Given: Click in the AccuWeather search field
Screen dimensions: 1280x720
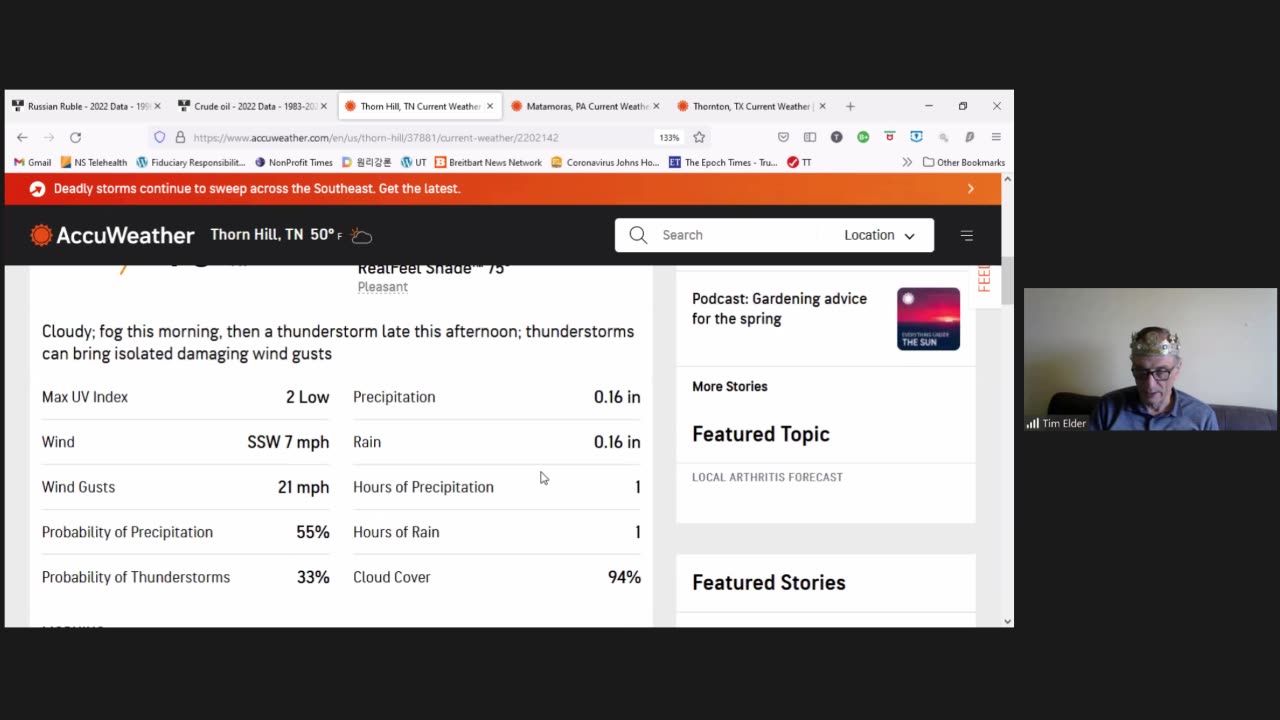Looking at the screenshot, I should (735, 235).
